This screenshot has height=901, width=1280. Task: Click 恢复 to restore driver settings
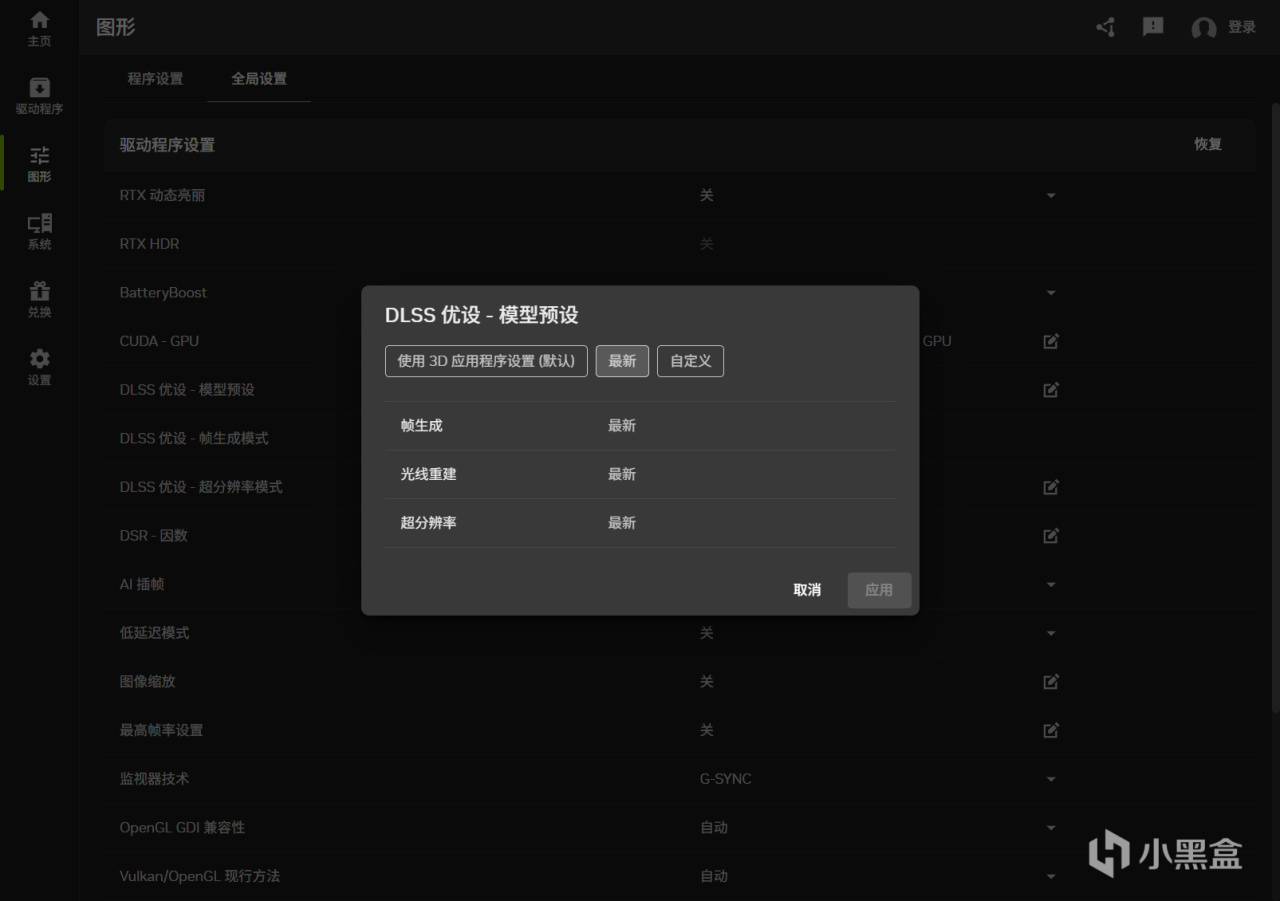1208,144
